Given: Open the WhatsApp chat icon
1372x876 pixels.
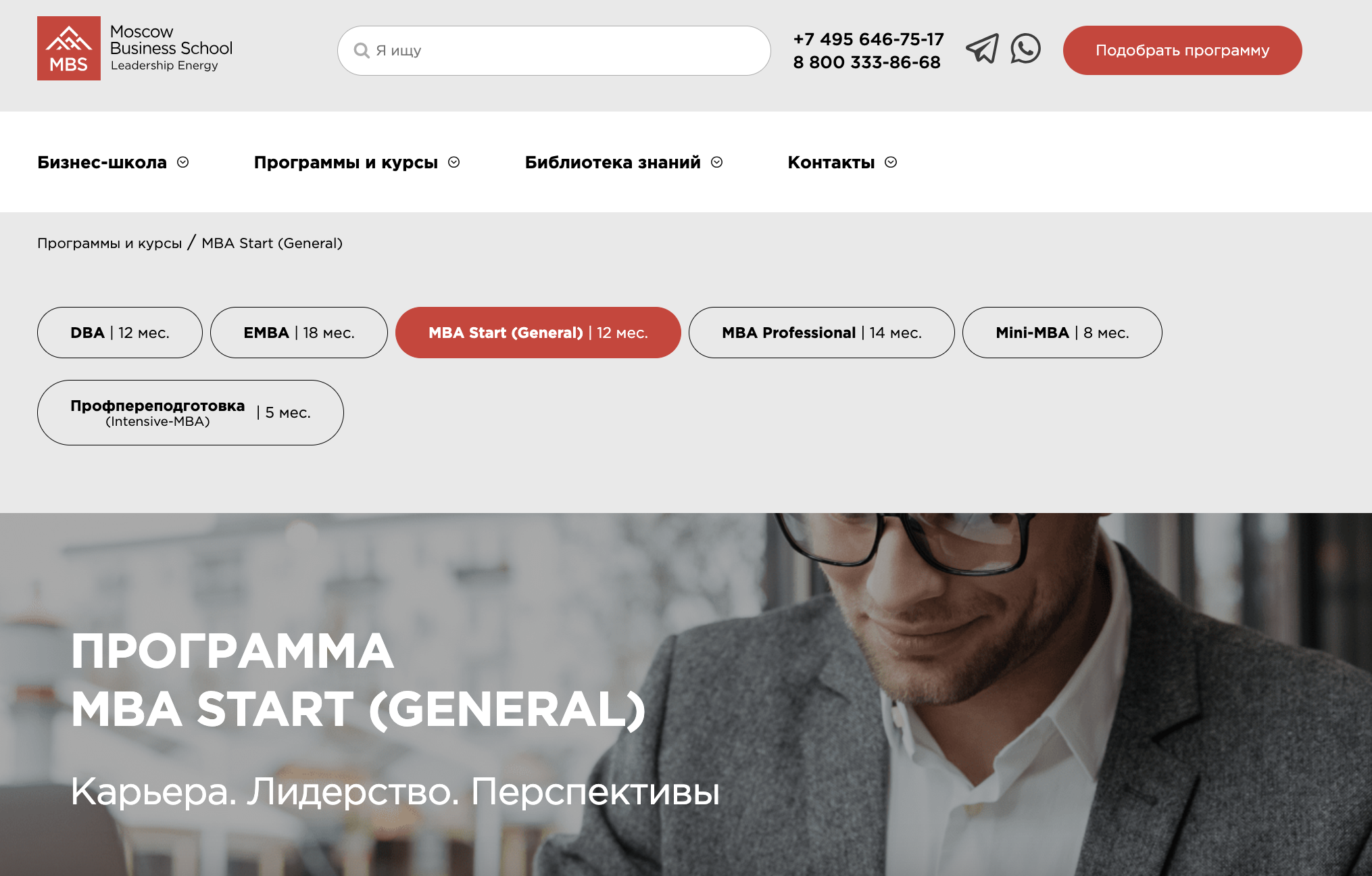Looking at the screenshot, I should click(x=1025, y=49).
